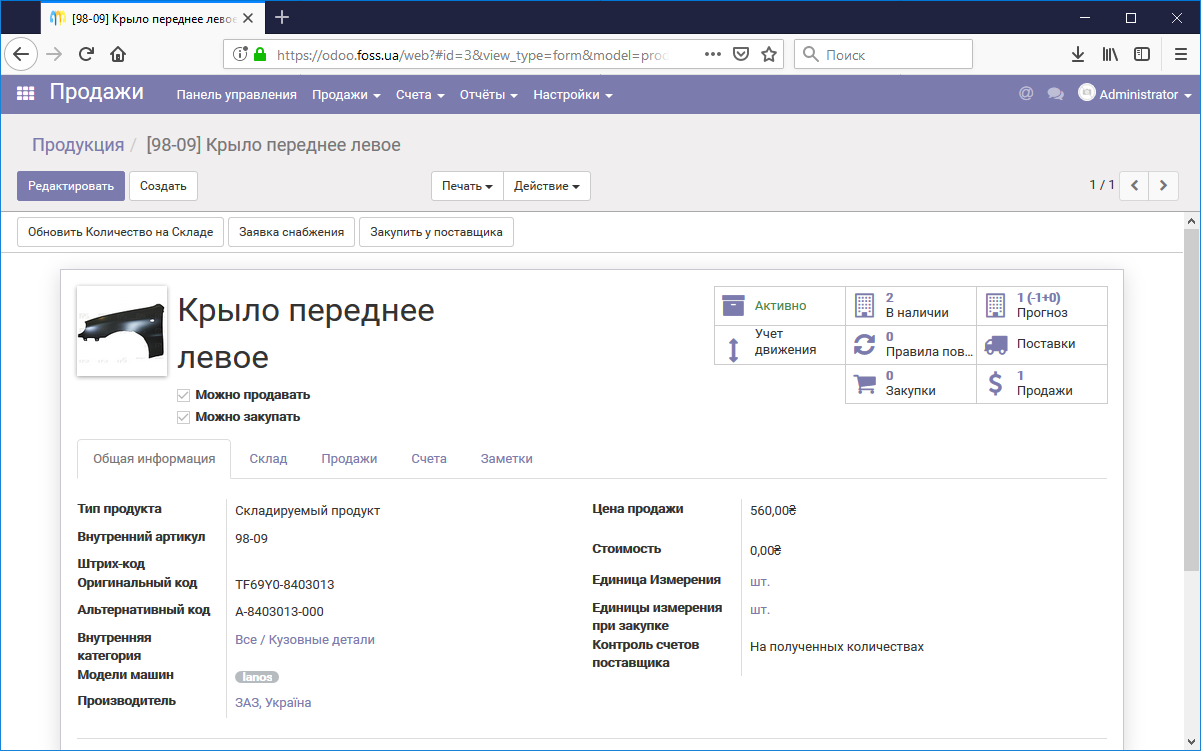
Task: Toggle the Можно продавать checkbox
Action: pyautogui.click(x=183, y=395)
